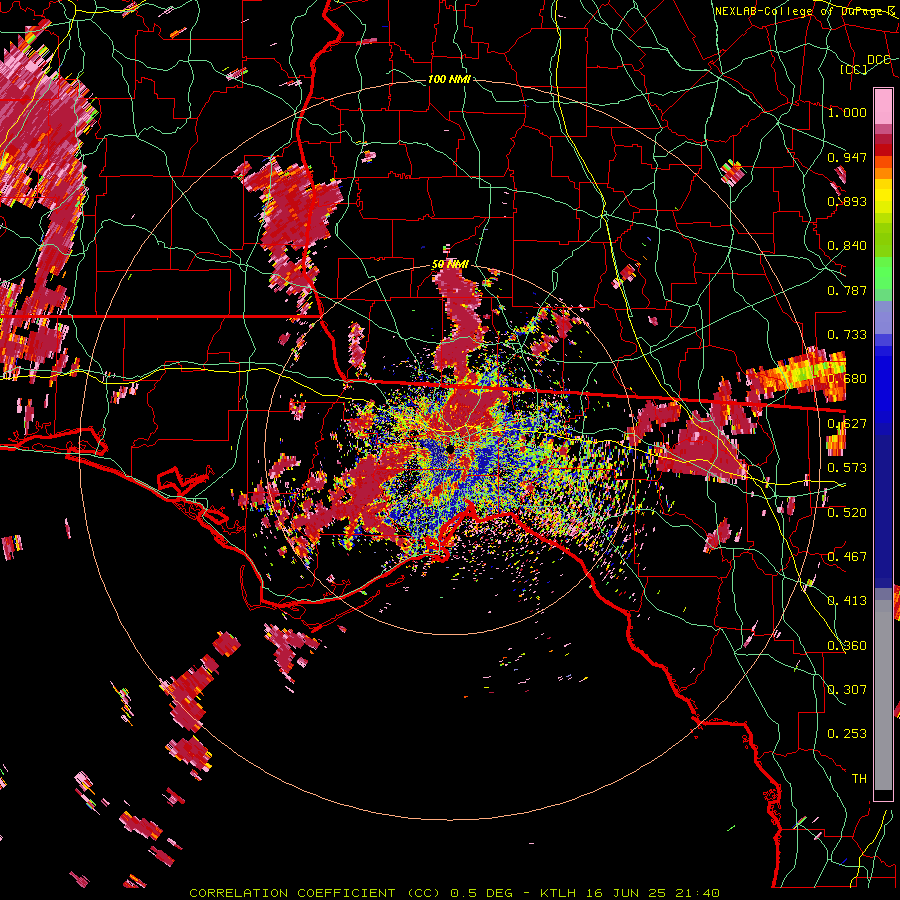Click the 1.000 value on the color scale
The image size is (900, 900).
pos(847,112)
